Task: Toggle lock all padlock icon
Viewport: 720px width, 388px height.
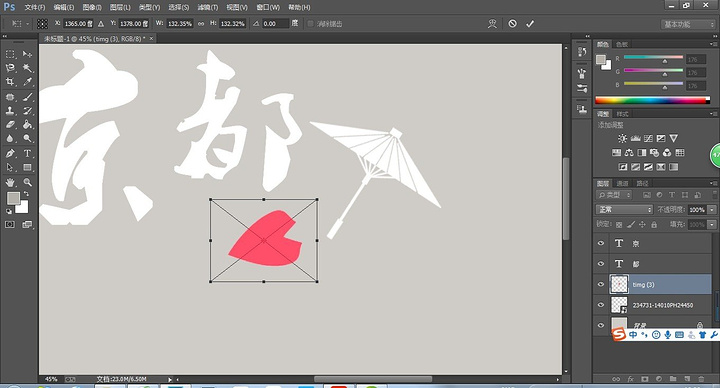Action: (x=654, y=225)
